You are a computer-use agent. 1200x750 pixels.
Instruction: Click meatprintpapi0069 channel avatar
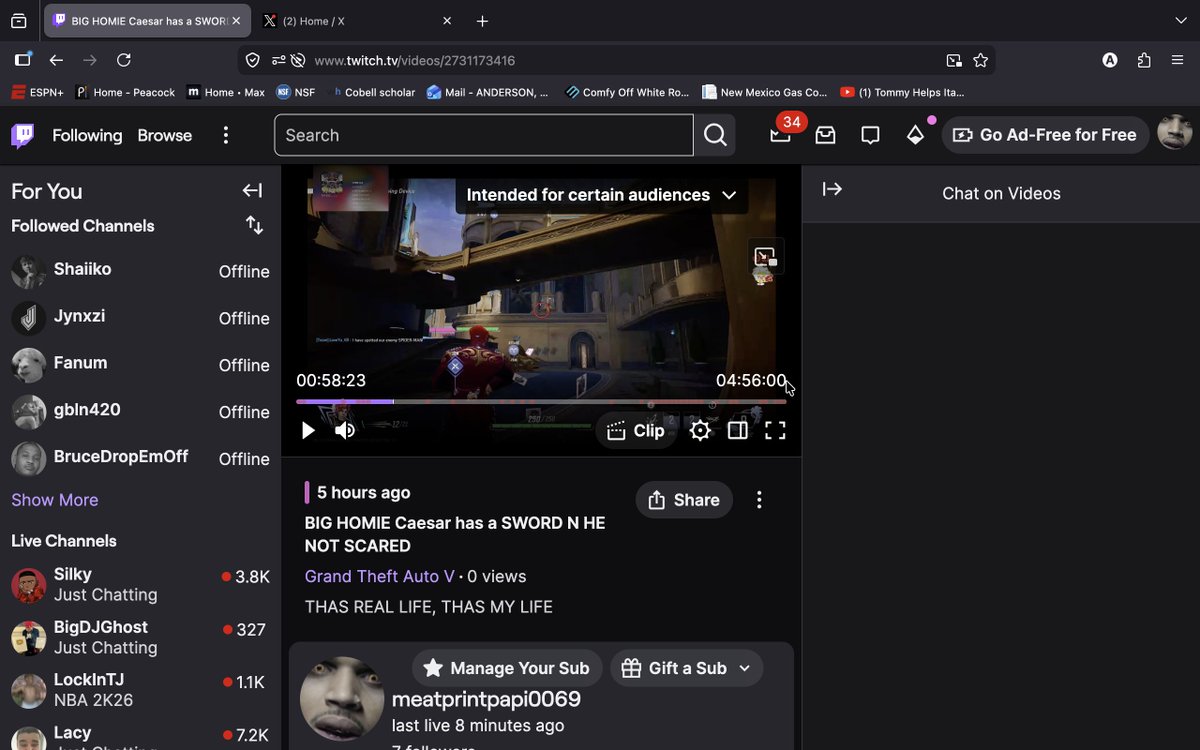tap(342, 698)
